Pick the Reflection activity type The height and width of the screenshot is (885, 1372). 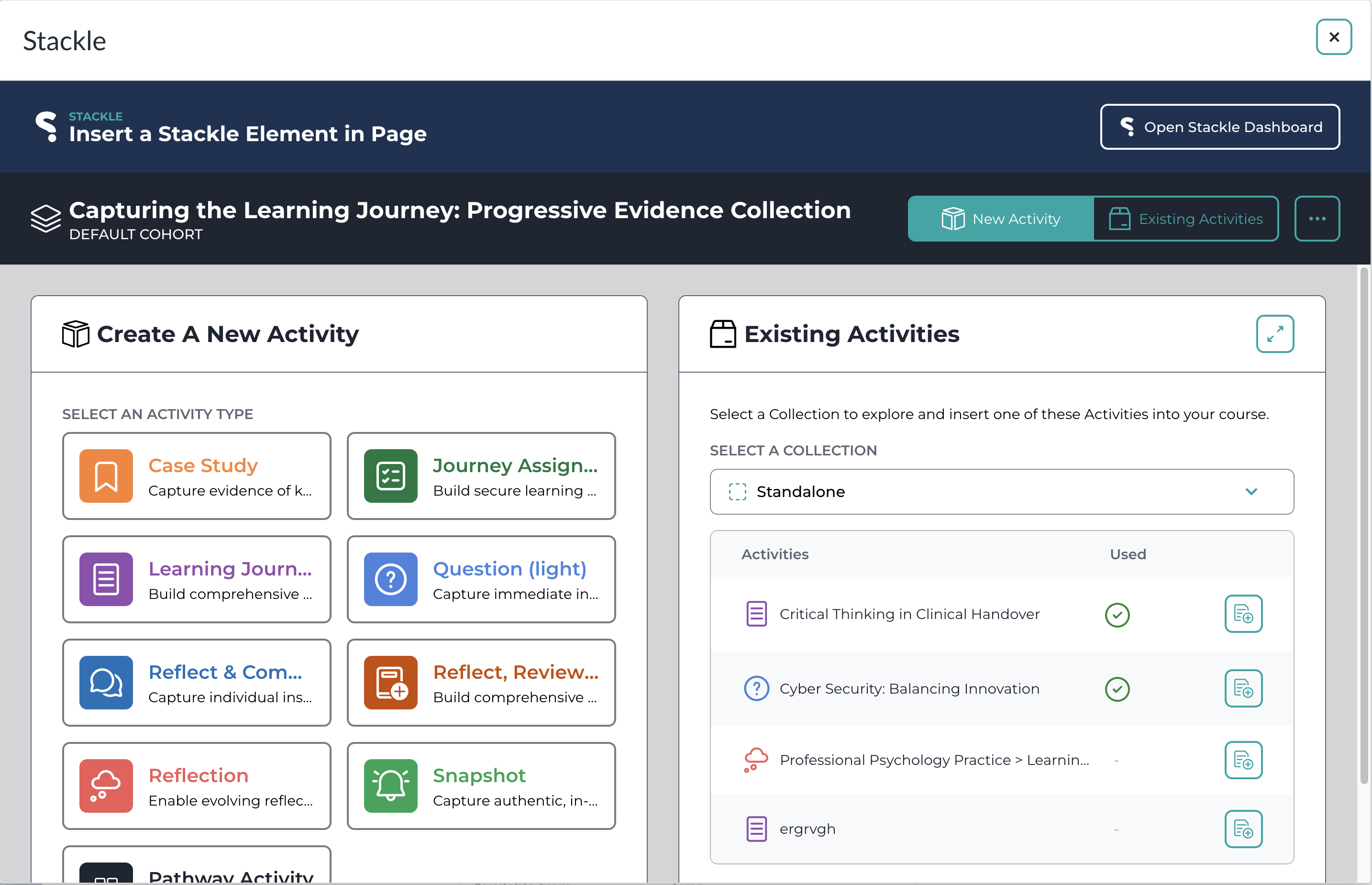[x=197, y=786]
